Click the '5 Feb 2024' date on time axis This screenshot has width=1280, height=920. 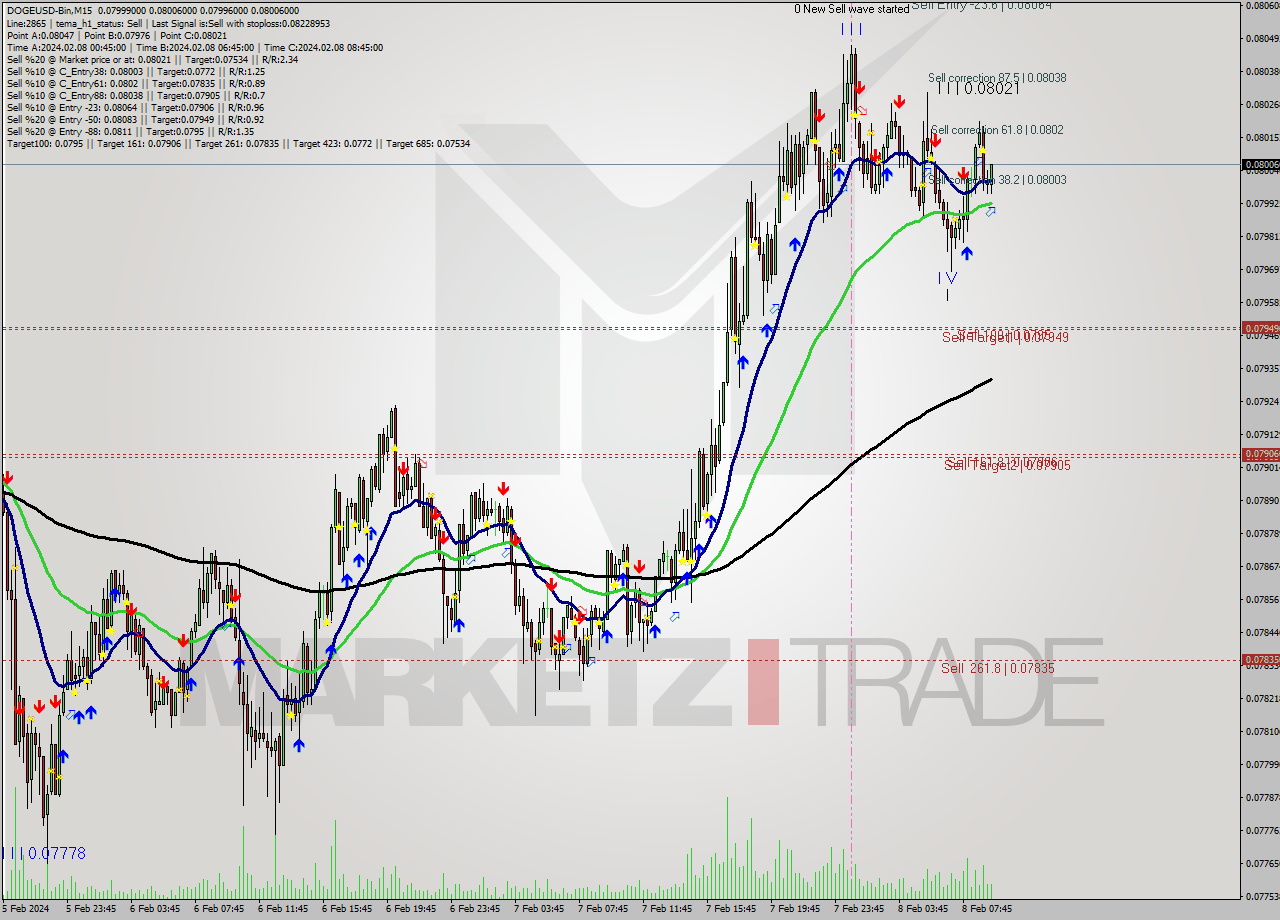[24, 909]
